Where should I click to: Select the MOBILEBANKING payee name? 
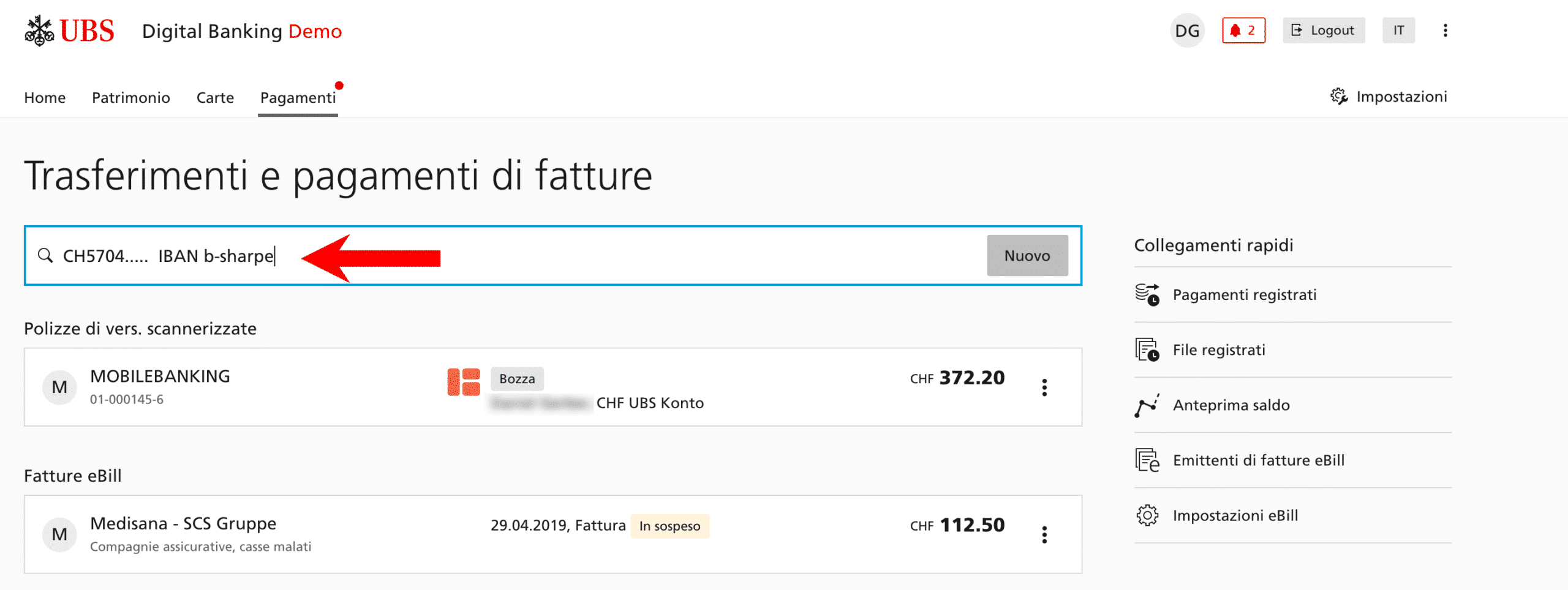click(160, 376)
